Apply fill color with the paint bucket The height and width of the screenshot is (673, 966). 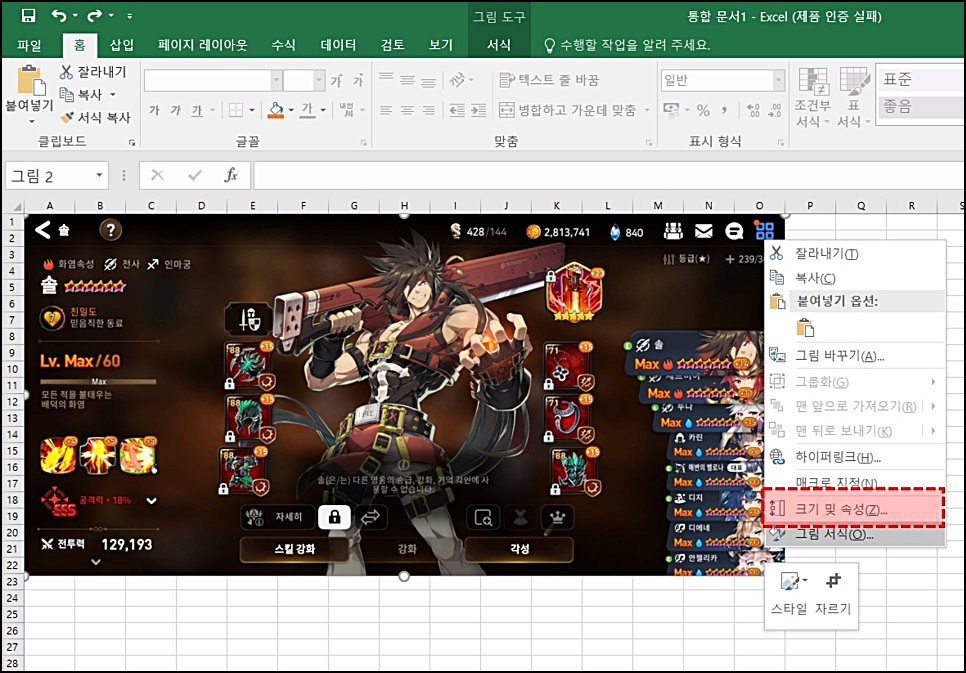coord(276,110)
